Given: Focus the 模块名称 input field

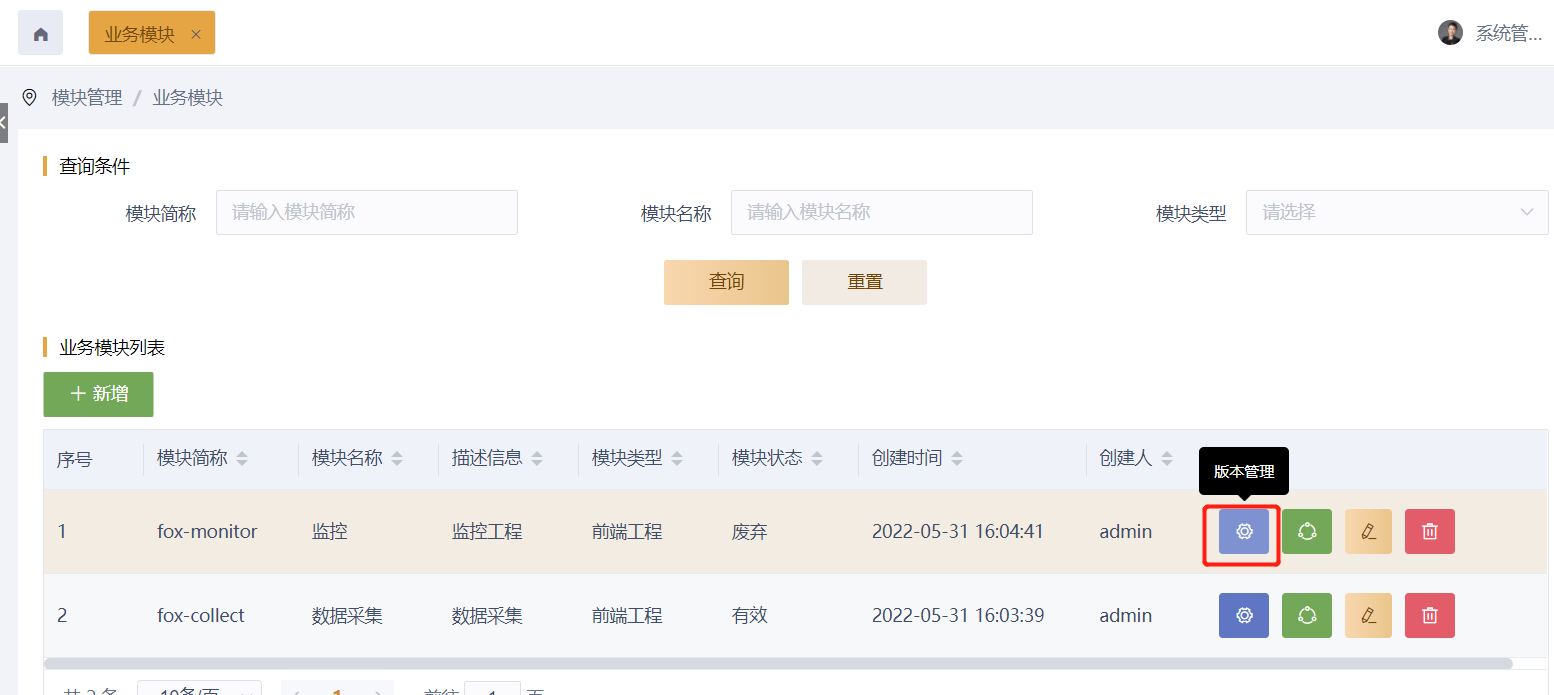Looking at the screenshot, I should [x=881, y=212].
